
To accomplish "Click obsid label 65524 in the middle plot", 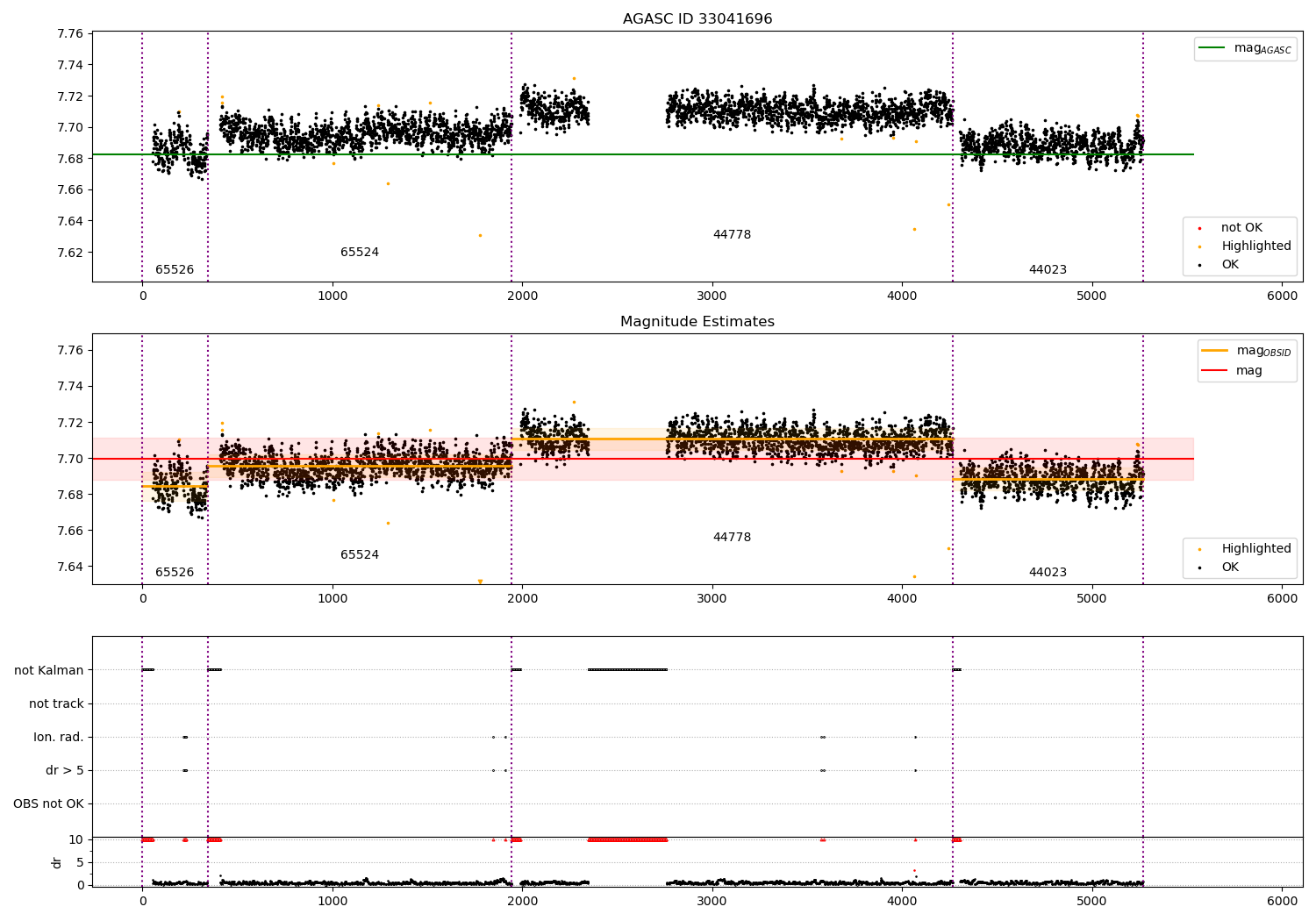I will point(360,555).
